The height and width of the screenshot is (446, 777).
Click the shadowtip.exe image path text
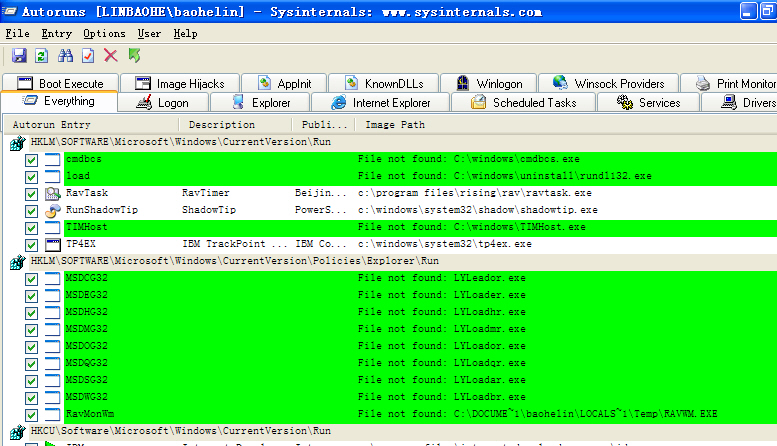coord(478,210)
